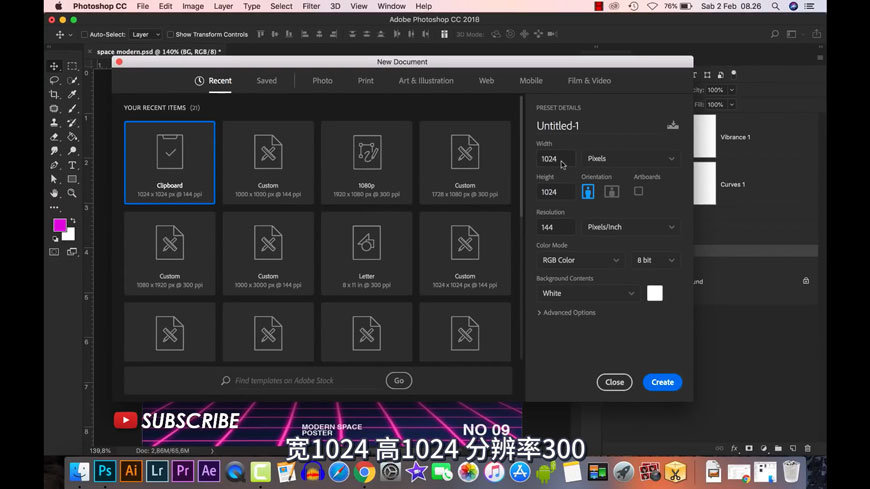Expand Advanced Options section
Screen dimensions: 870x489
[x=566, y=312]
